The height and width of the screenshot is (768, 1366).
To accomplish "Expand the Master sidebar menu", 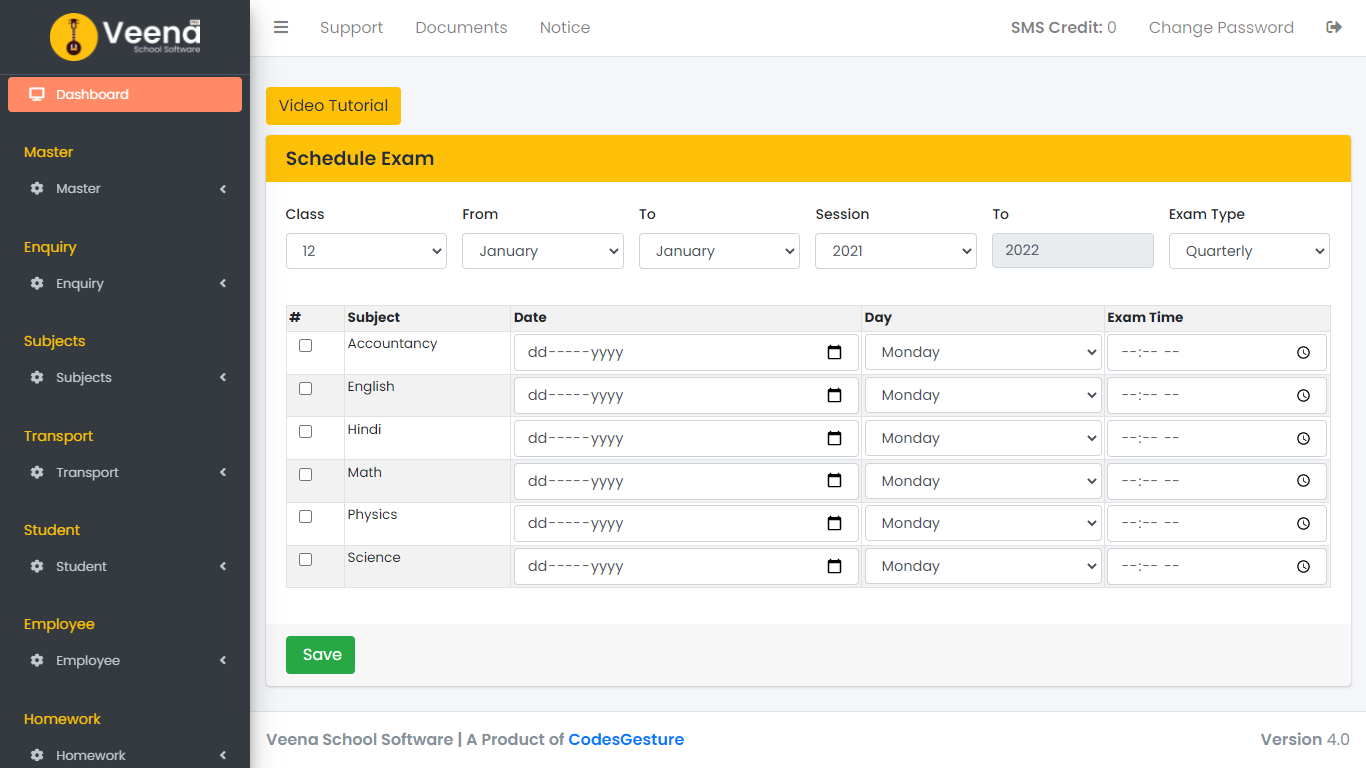I will click(x=125, y=188).
